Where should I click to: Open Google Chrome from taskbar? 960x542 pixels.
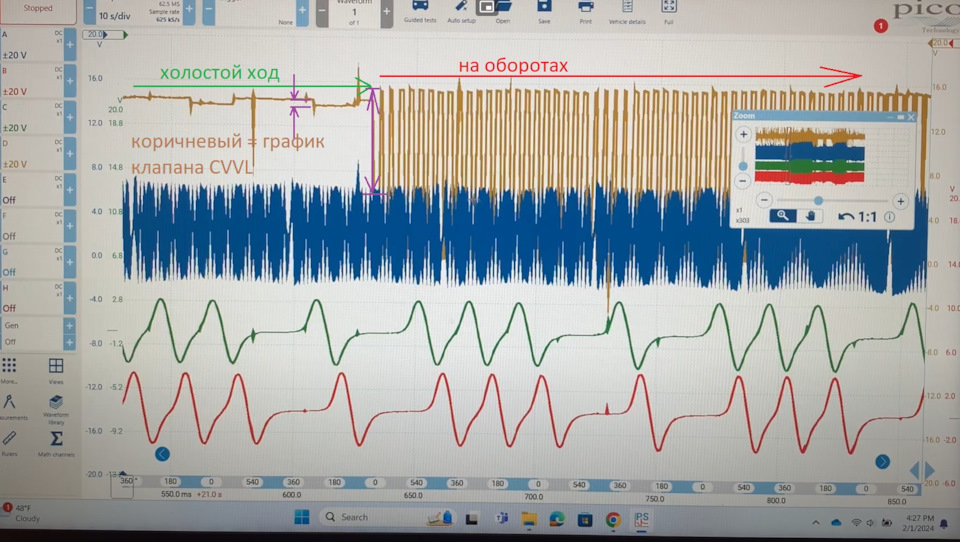(x=613, y=519)
